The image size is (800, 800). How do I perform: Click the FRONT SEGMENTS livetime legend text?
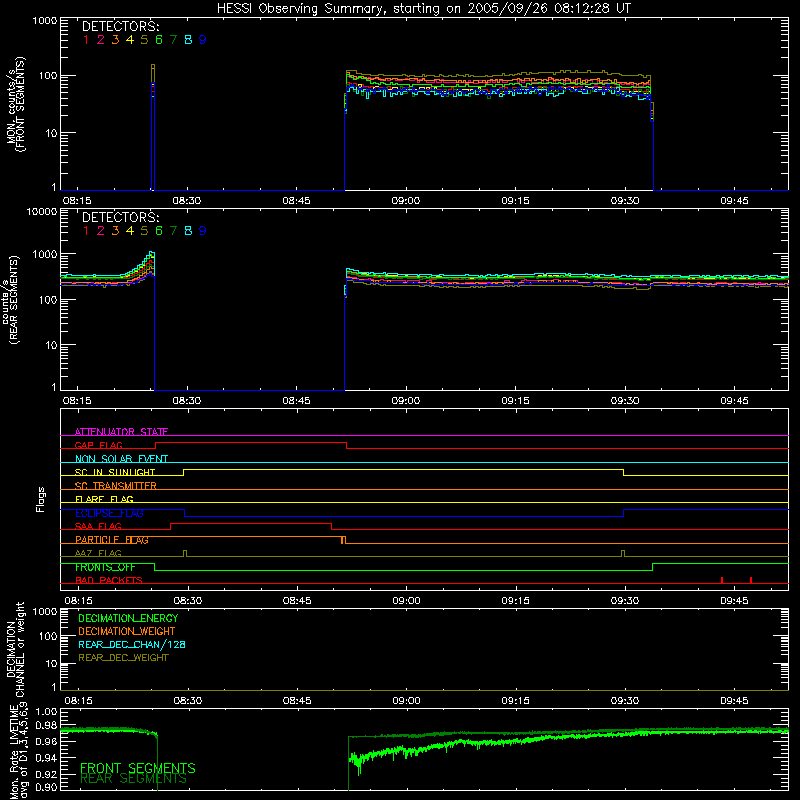[x=138, y=768]
